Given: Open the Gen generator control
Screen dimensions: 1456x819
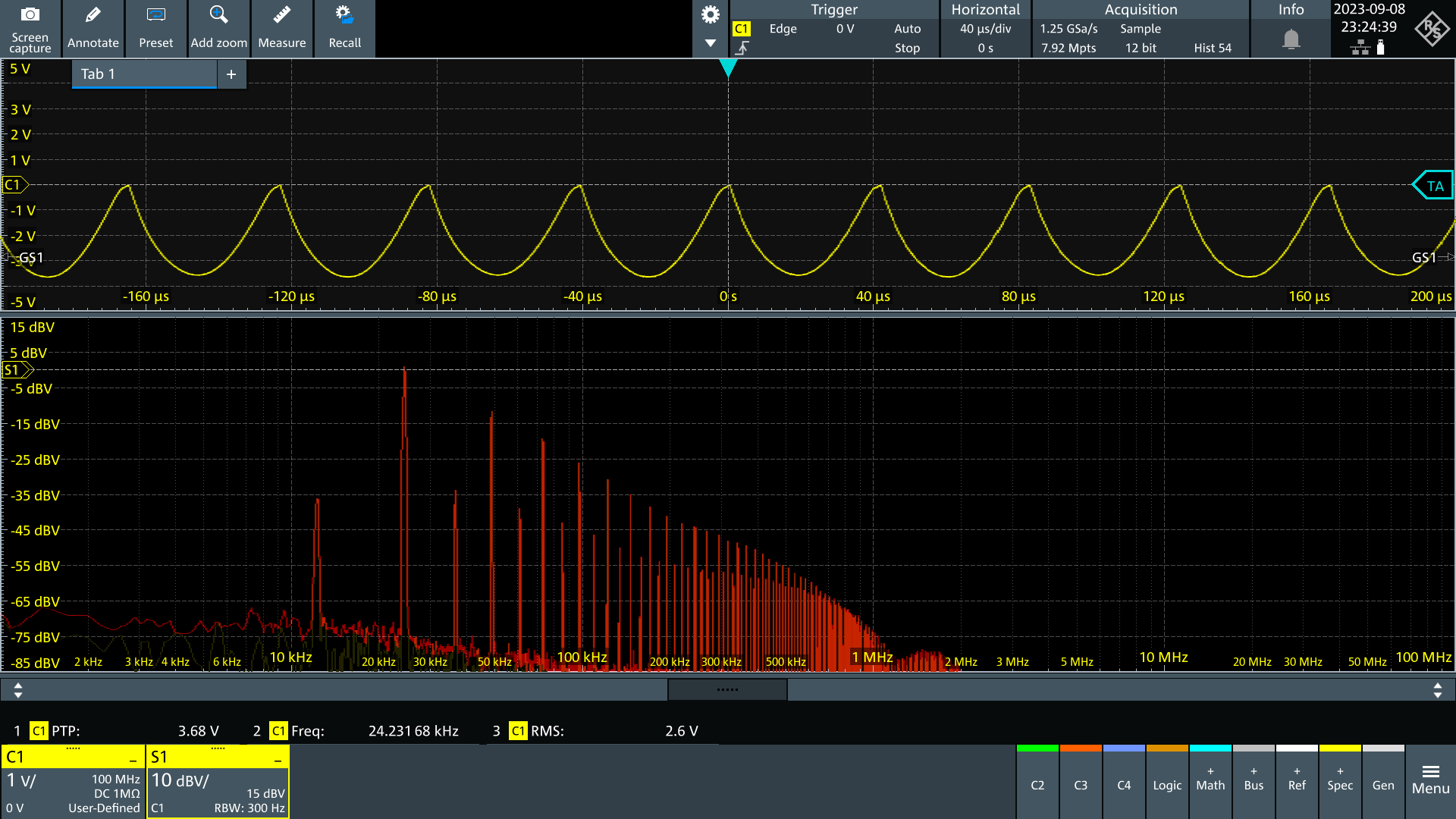Looking at the screenshot, I should [x=1383, y=782].
